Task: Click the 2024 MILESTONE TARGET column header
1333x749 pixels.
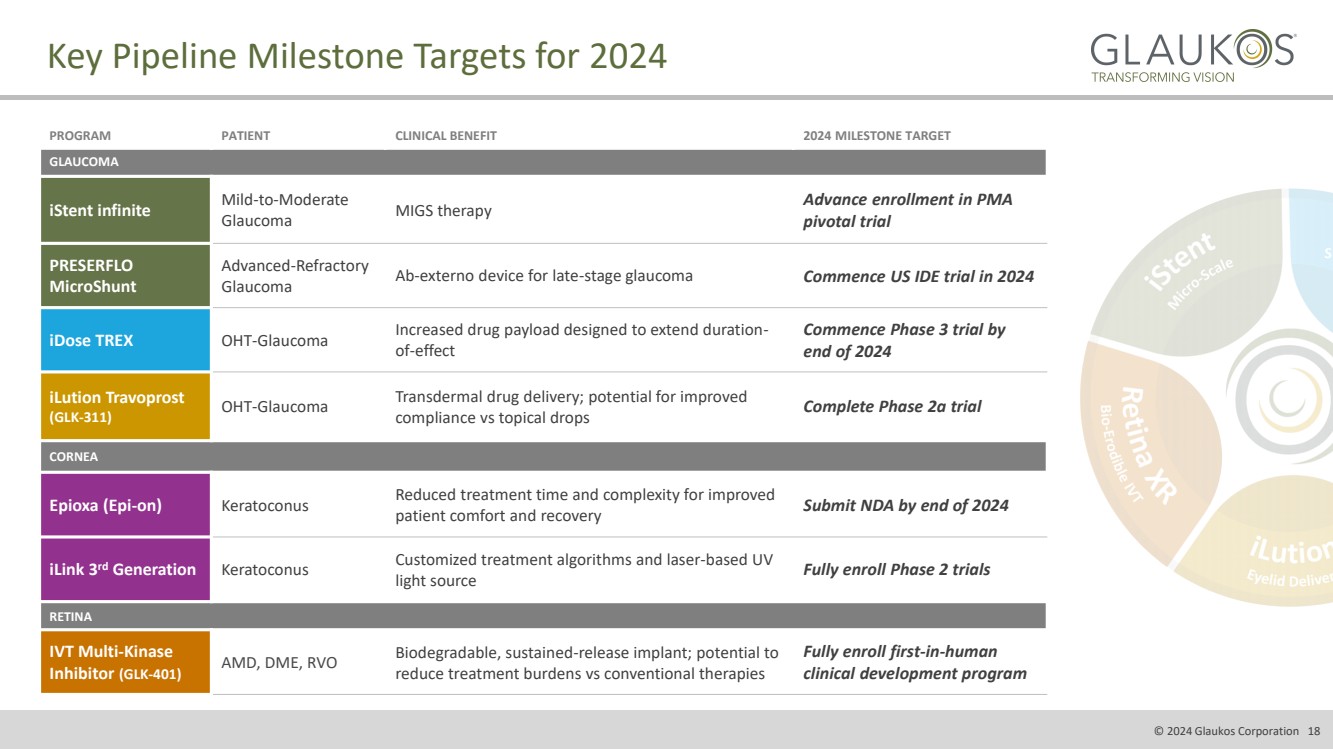Action: point(876,136)
